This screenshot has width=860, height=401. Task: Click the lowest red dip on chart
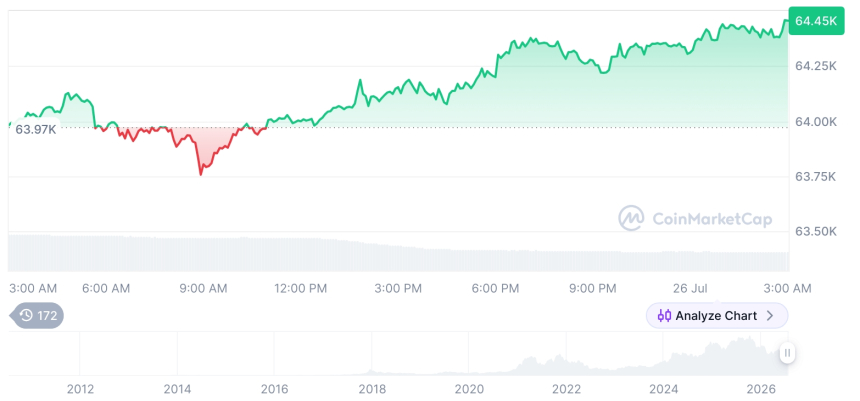(201, 174)
